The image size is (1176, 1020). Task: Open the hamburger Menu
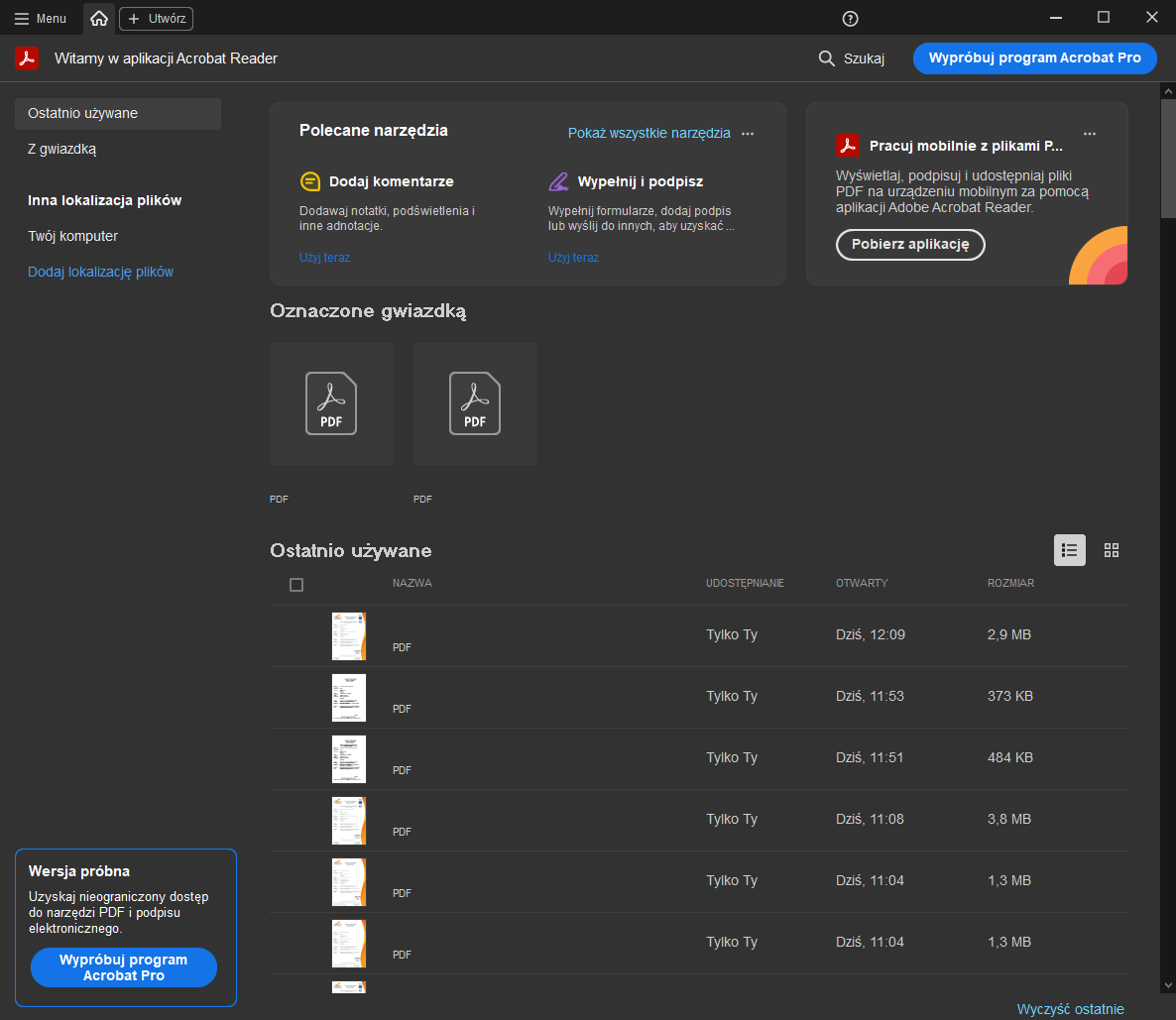41,18
